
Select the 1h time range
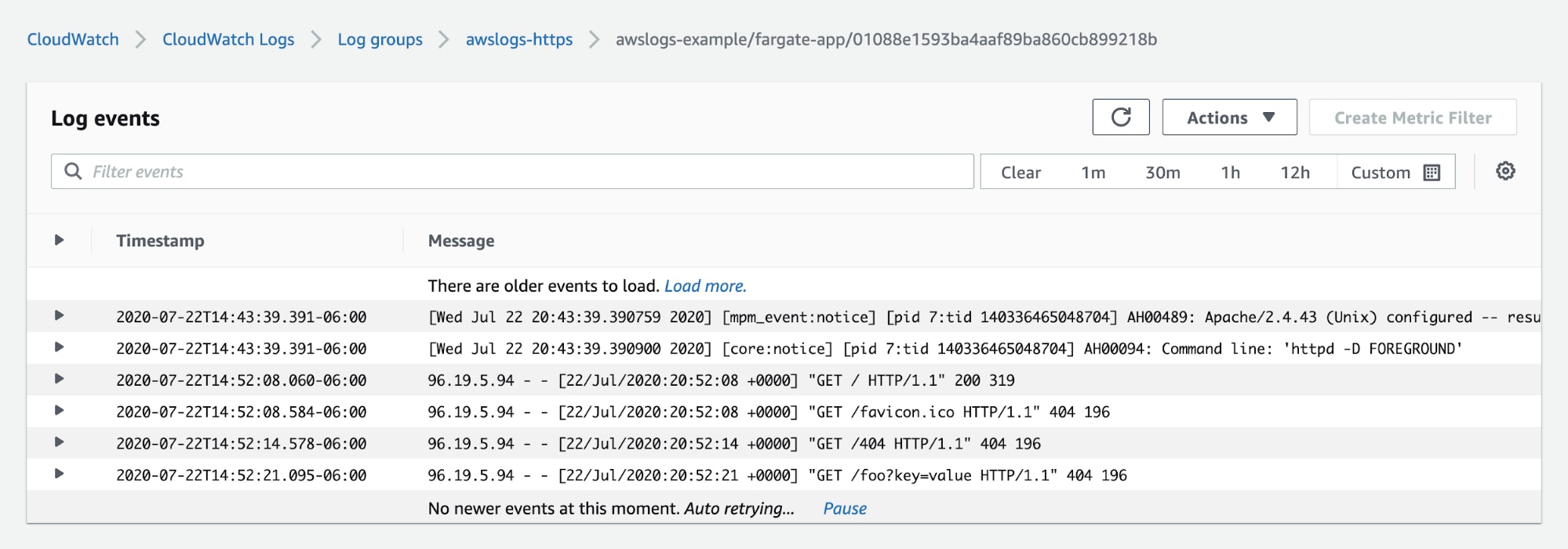point(1230,173)
